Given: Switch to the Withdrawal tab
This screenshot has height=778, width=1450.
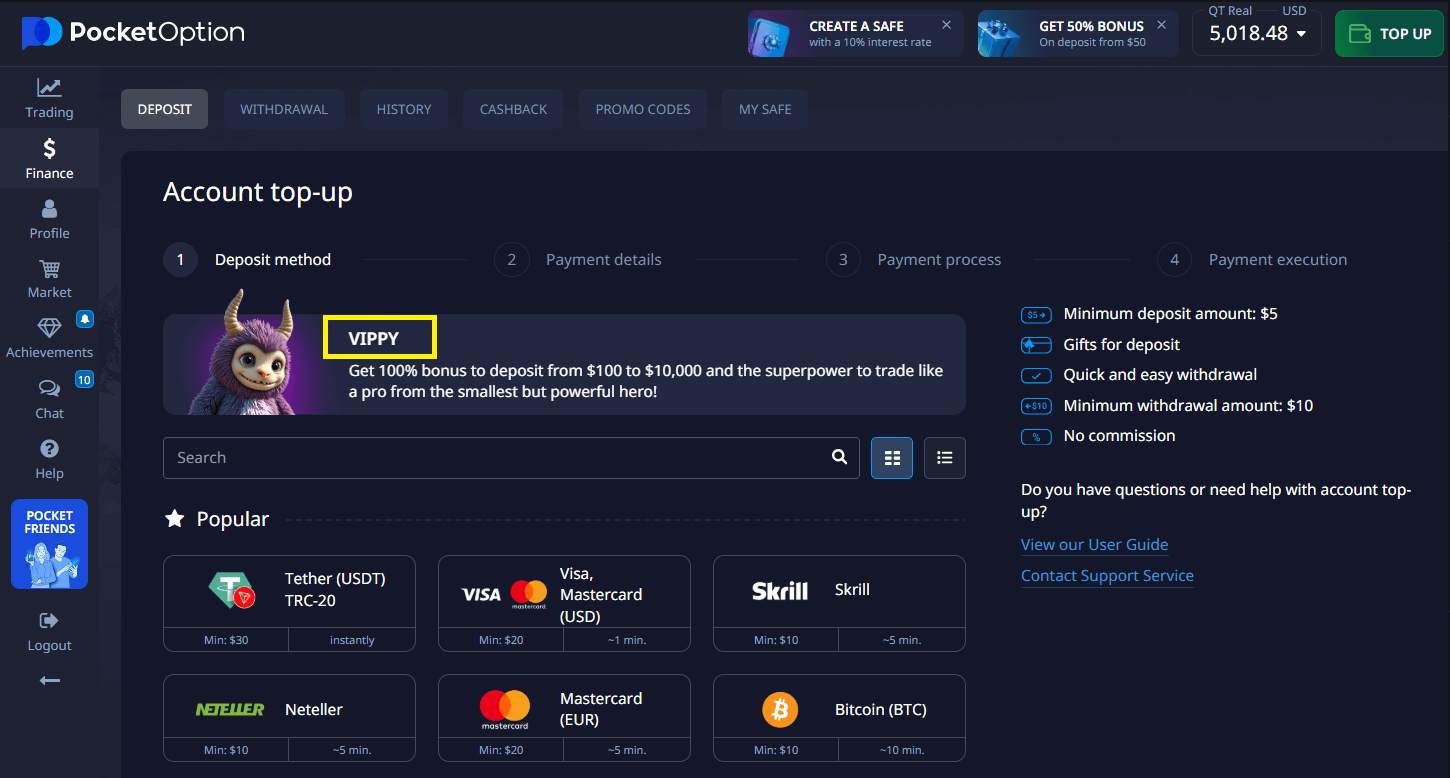Looking at the screenshot, I should click(284, 109).
